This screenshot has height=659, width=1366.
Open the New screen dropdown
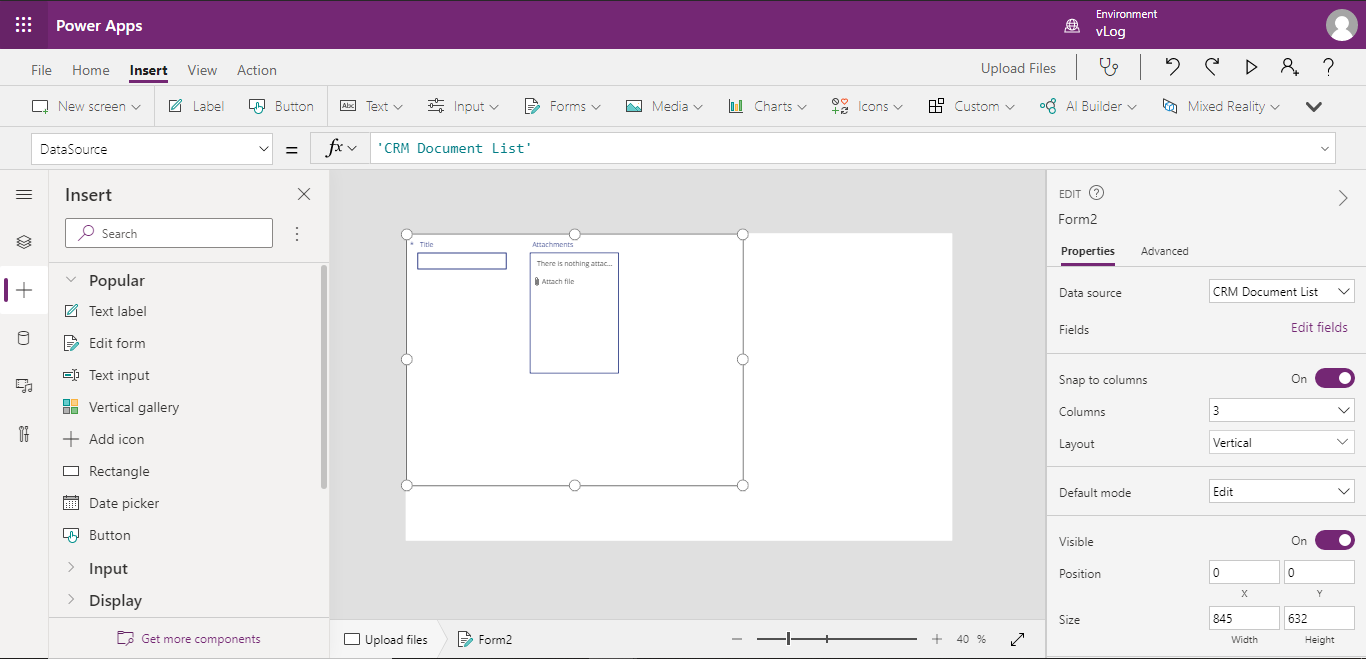[86, 106]
